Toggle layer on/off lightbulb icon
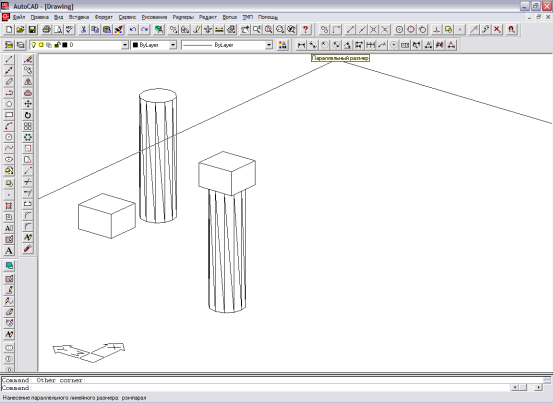553x403 pixels. 34,45
